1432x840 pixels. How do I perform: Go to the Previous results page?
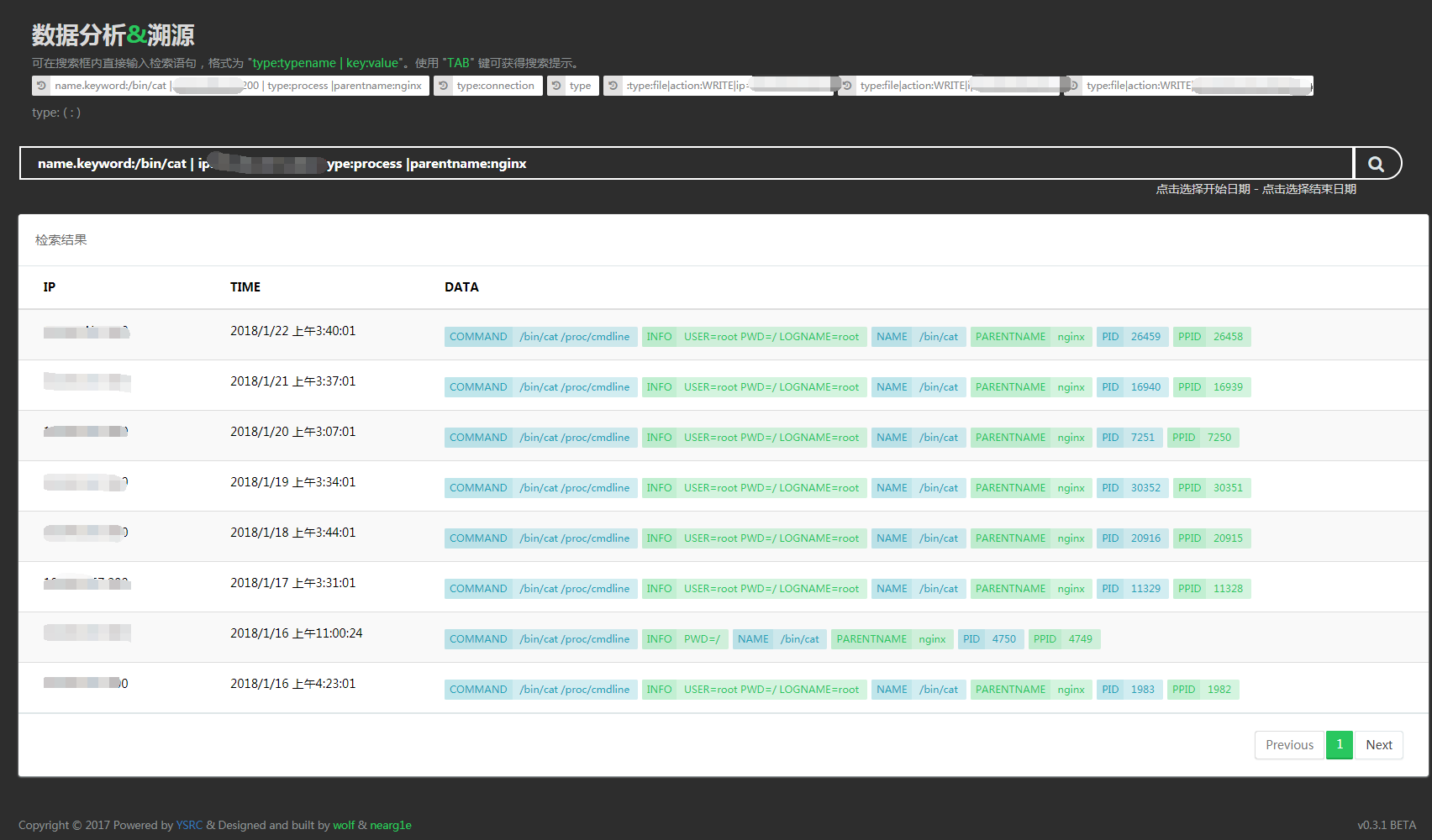pyautogui.click(x=1289, y=745)
